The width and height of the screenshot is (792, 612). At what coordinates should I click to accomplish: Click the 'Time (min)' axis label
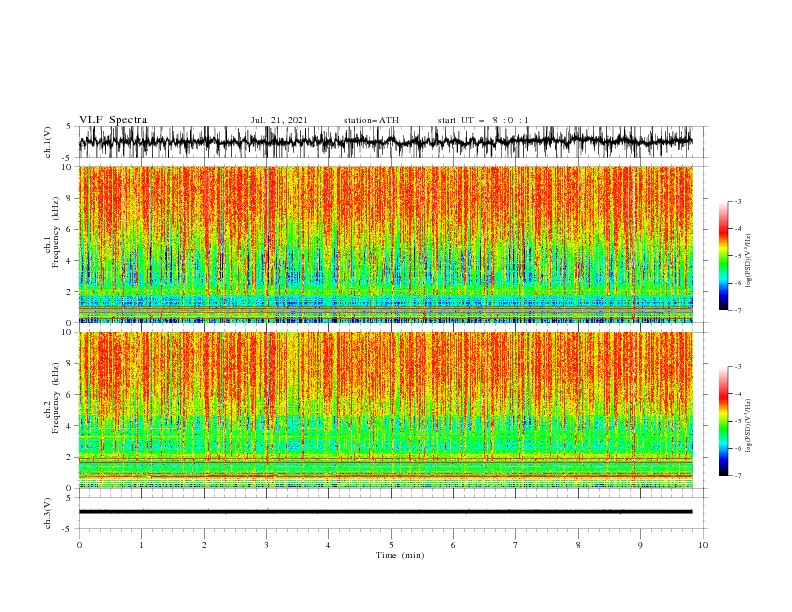click(x=400, y=555)
